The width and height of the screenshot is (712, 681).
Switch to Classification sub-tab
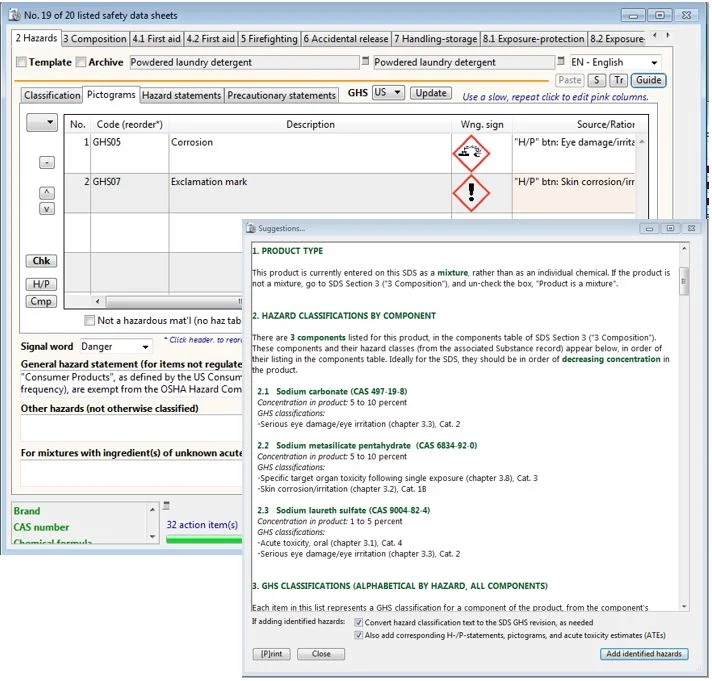(52, 95)
